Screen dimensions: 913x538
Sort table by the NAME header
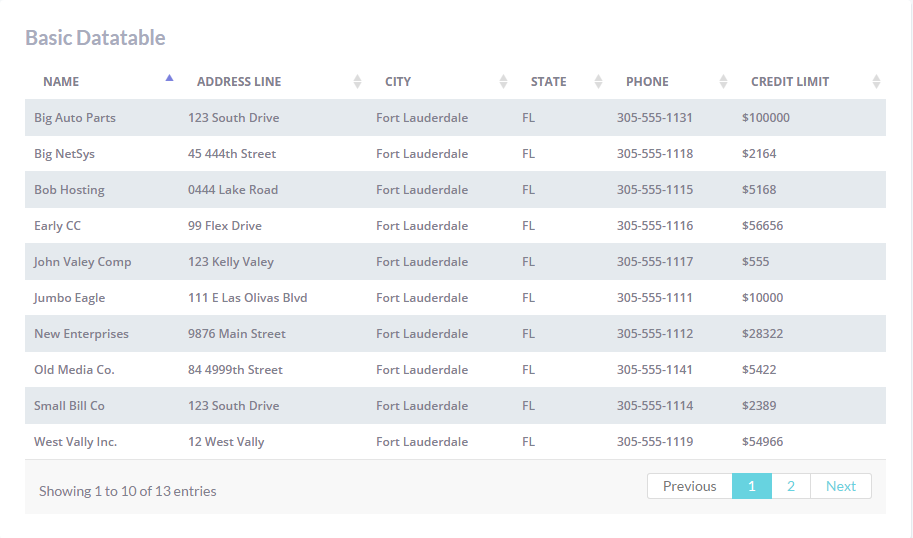(61, 82)
